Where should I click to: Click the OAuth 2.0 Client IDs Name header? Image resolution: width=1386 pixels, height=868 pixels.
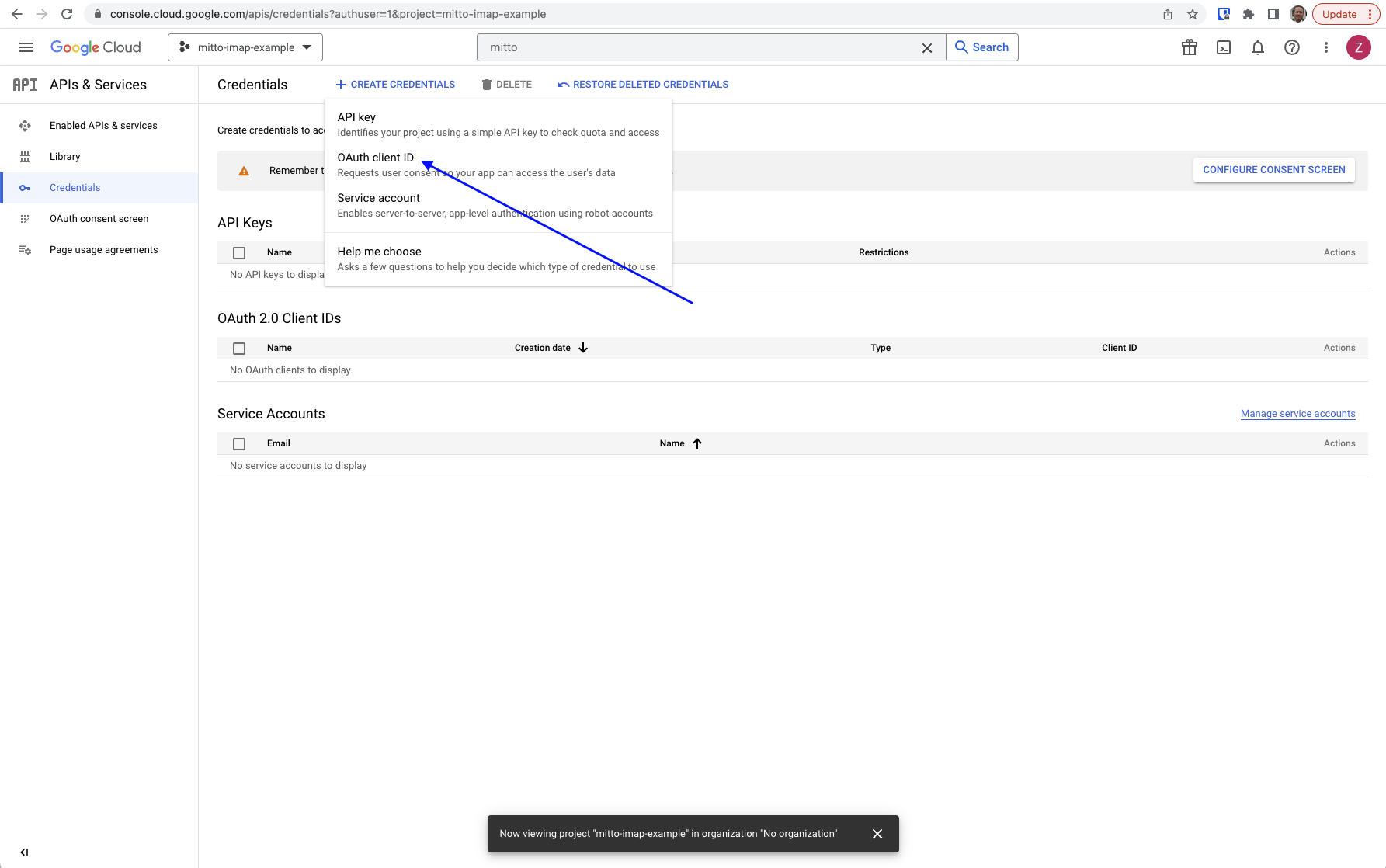point(280,348)
